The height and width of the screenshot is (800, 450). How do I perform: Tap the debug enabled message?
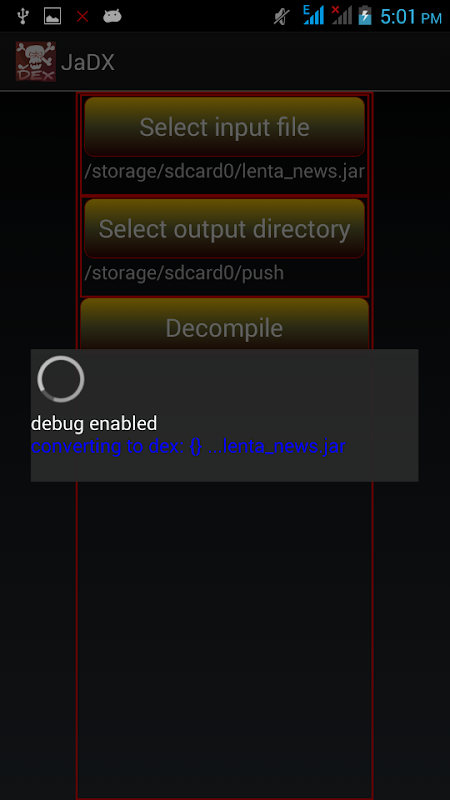pos(94,423)
